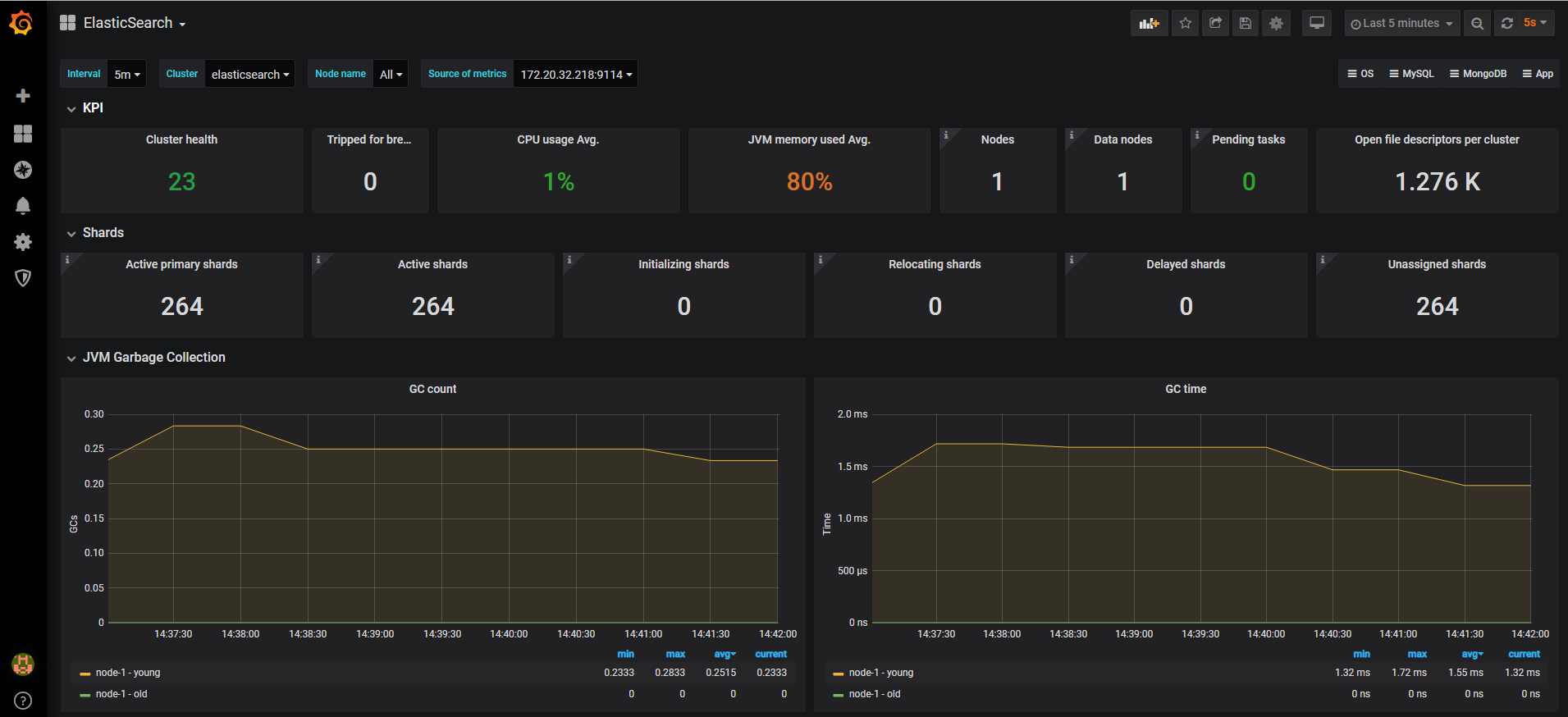Click info icon on Active shards panel
Viewport: 1568px width, 717px height.
point(318,259)
